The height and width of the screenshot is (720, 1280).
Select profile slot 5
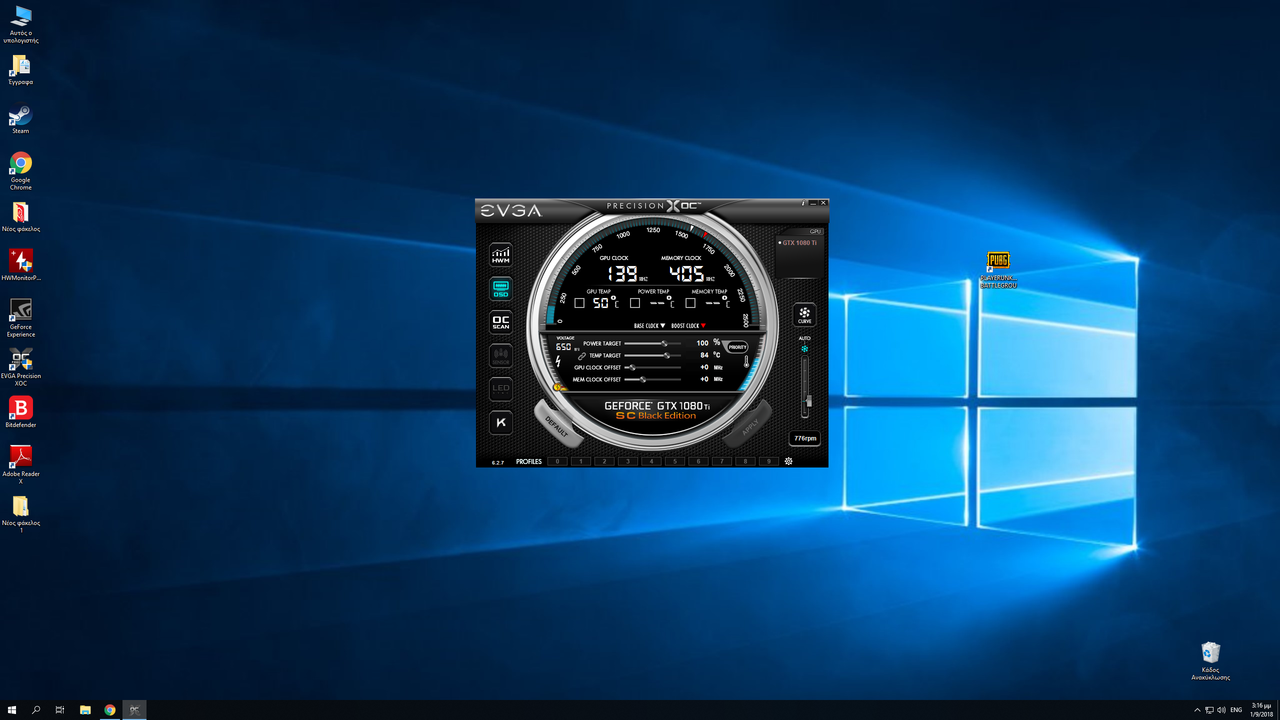click(674, 461)
